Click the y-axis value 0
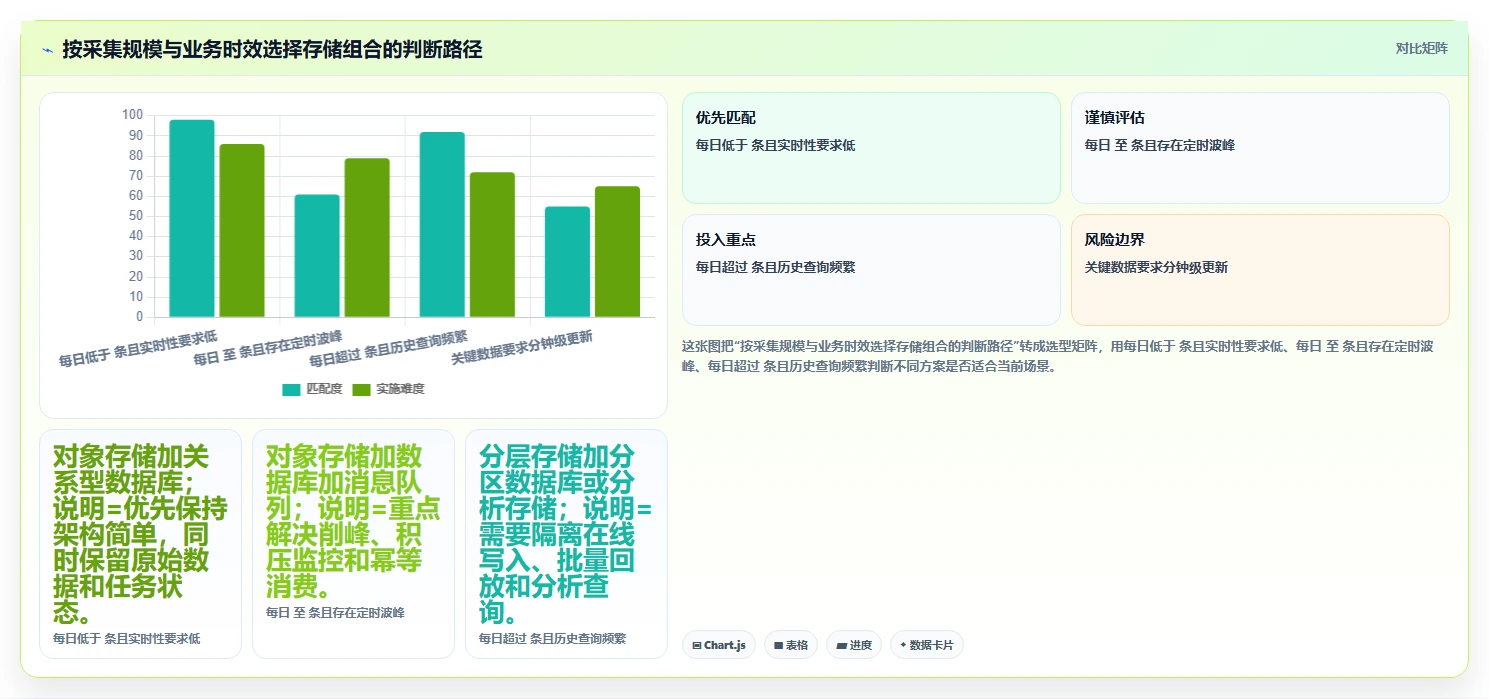Screen dimensions: 1489x699 click(140, 317)
